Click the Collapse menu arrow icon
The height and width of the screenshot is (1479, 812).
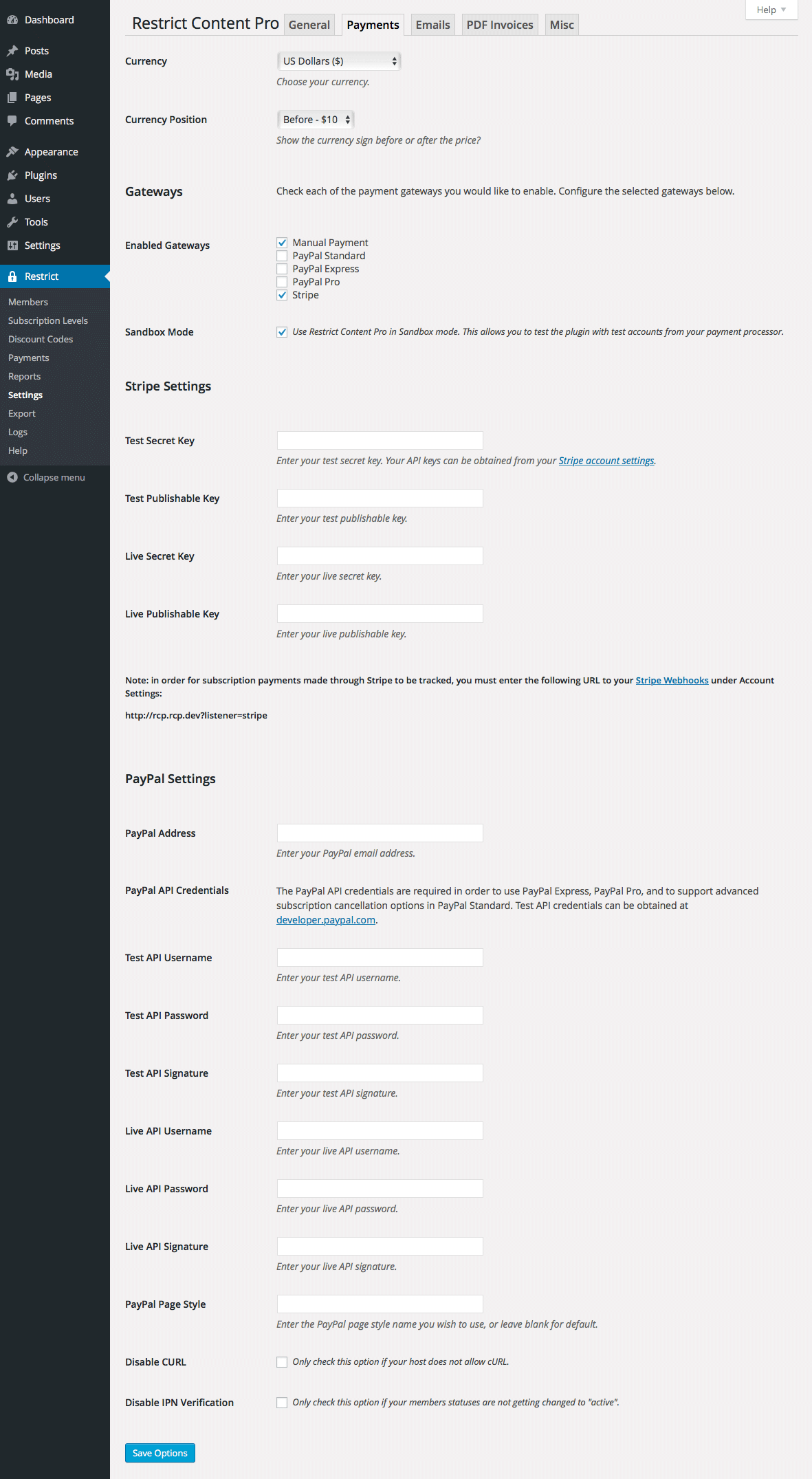pos(12,477)
